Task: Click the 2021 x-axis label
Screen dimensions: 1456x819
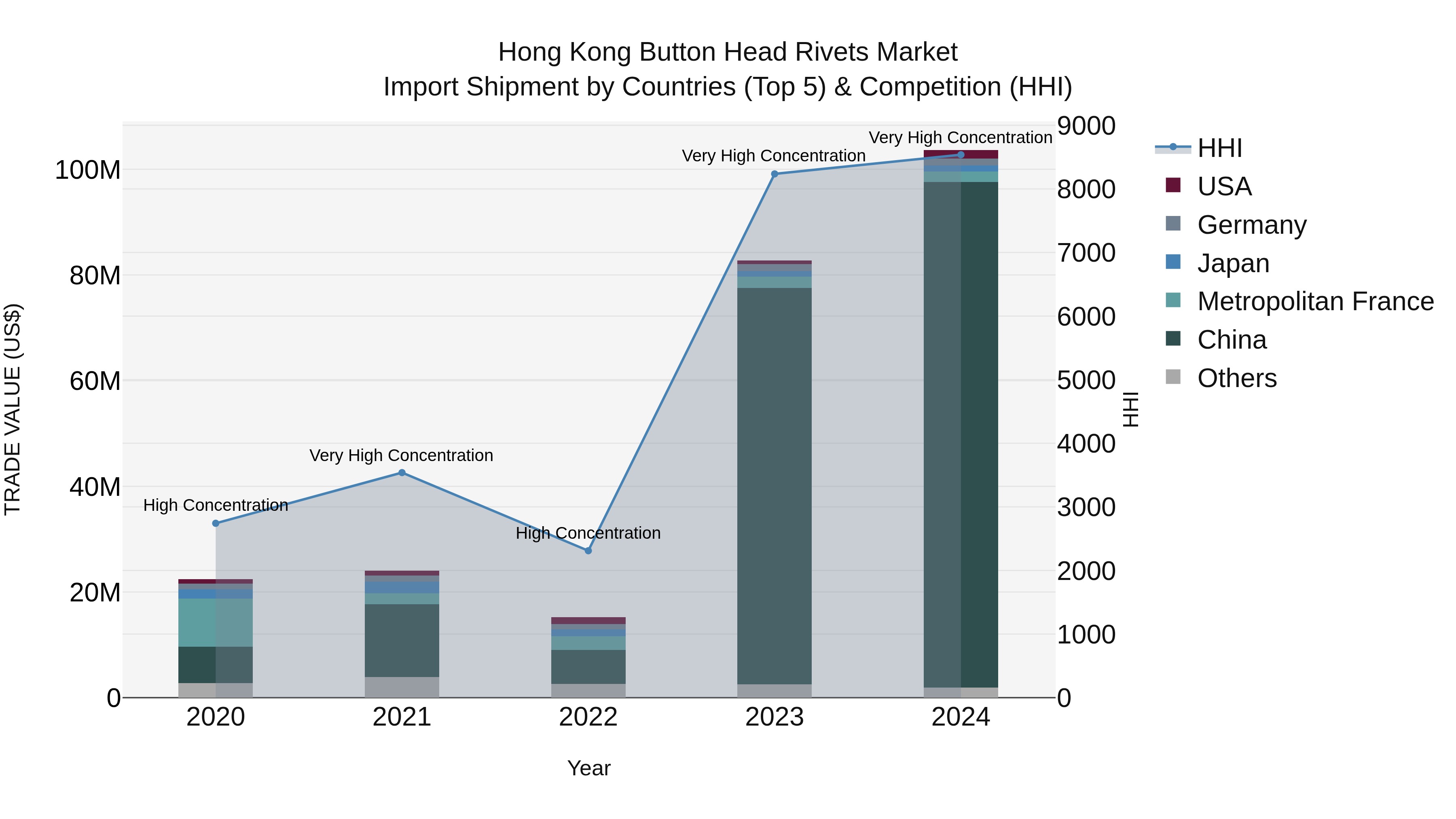Action: point(402,717)
